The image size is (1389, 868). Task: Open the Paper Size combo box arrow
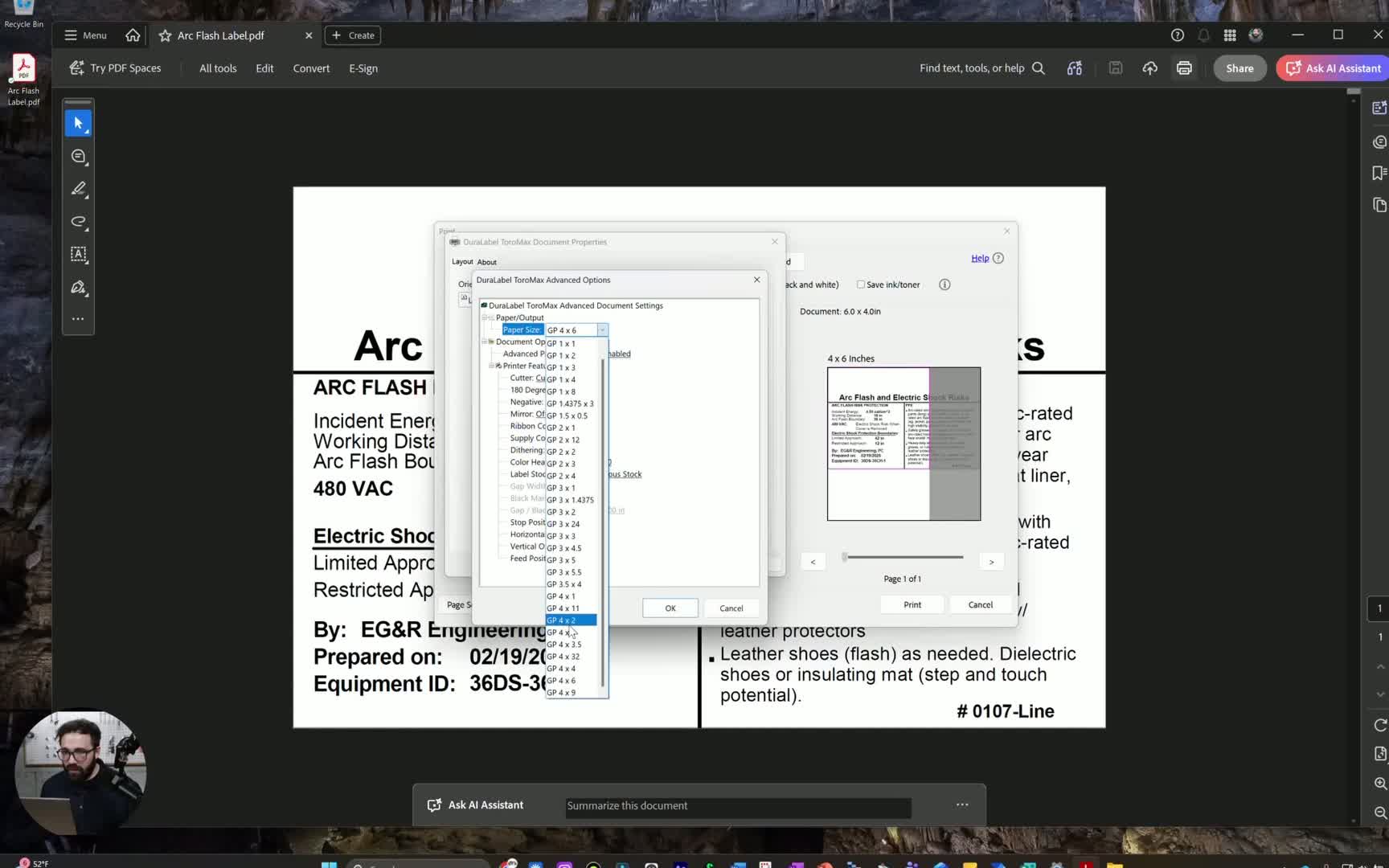tap(602, 330)
